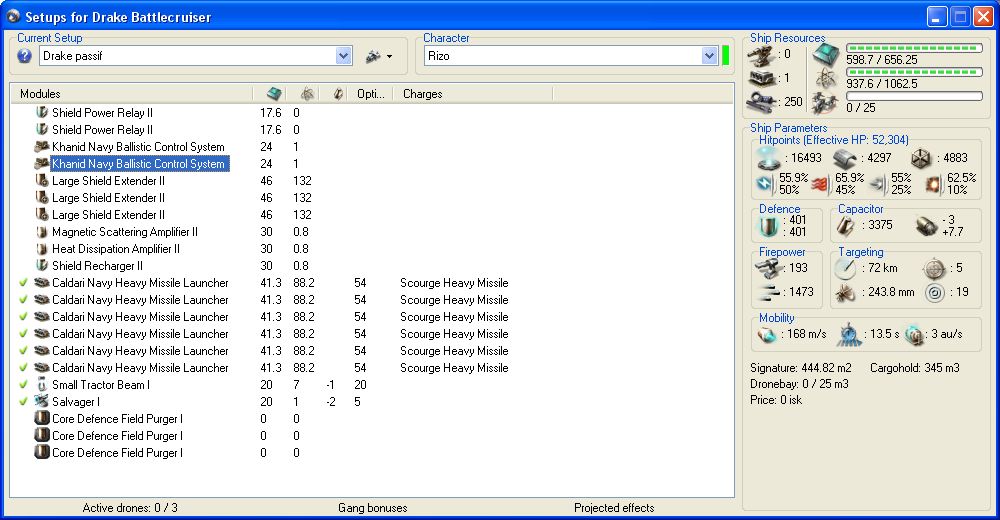
Task: Click the Signature: 444.82 m2 value
Action: coord(800,368)
